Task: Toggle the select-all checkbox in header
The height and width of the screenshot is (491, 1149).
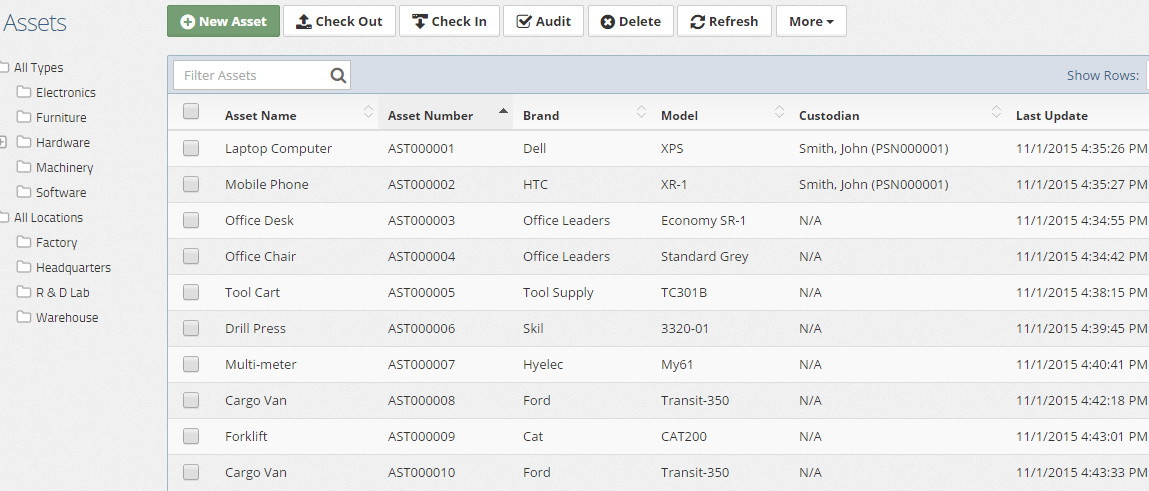Action: (x=191, y=112)
